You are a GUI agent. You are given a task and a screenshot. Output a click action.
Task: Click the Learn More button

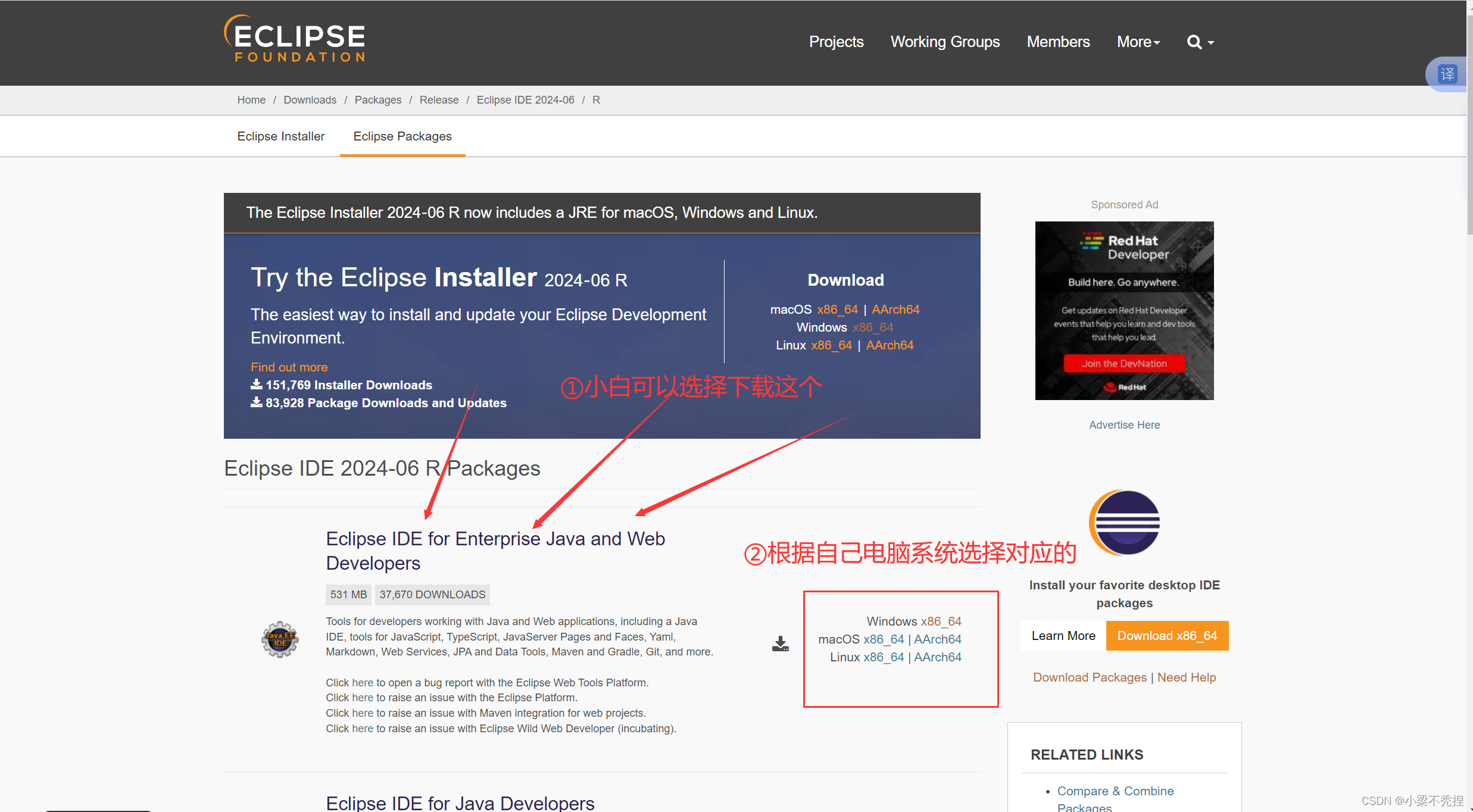(1063, 636)
